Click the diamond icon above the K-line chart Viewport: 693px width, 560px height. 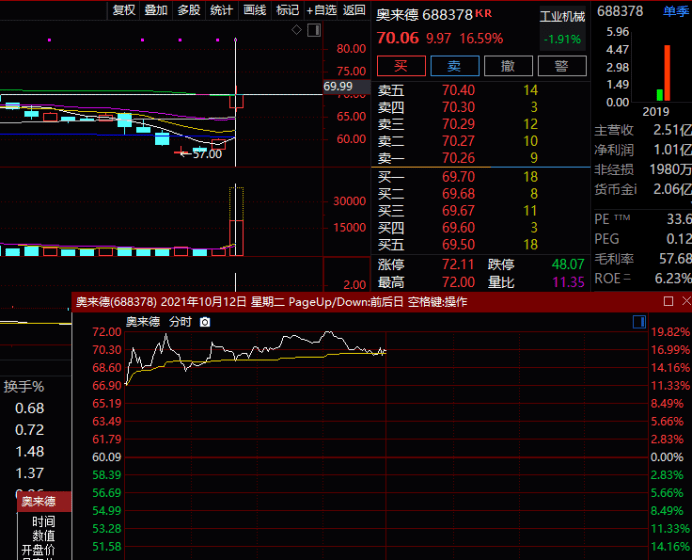[x=297, y=31]
